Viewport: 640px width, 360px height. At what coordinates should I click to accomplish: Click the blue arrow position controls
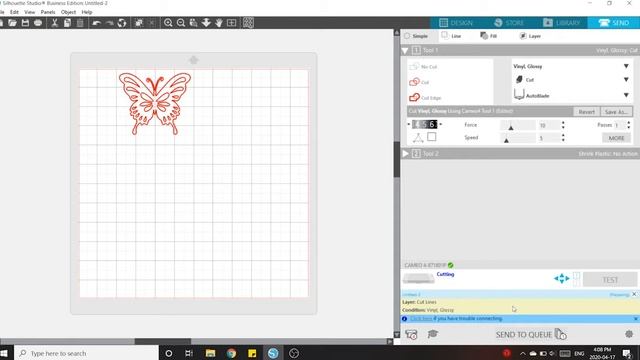562,279
